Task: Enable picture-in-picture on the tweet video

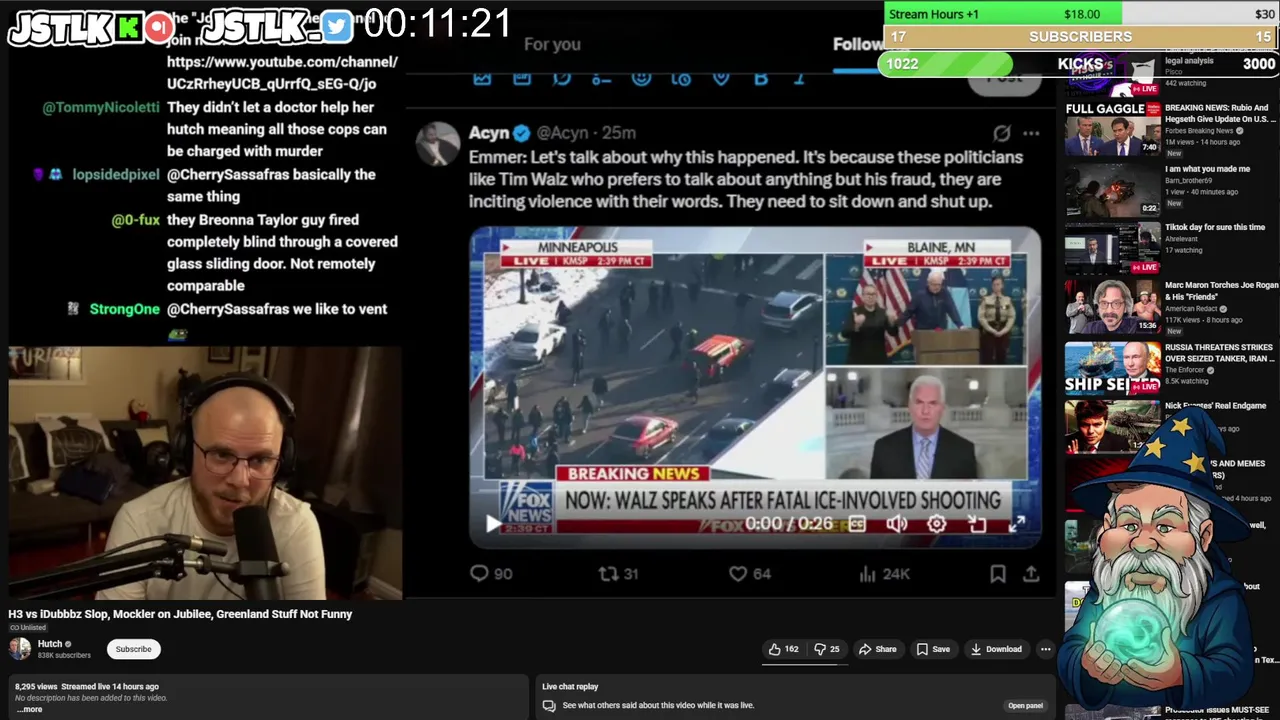Action: click(977, 523)
